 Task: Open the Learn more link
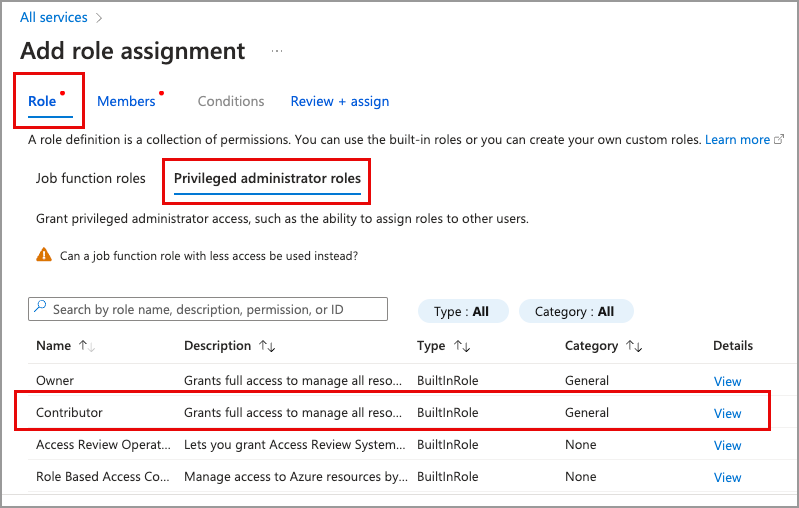point(737,140)
